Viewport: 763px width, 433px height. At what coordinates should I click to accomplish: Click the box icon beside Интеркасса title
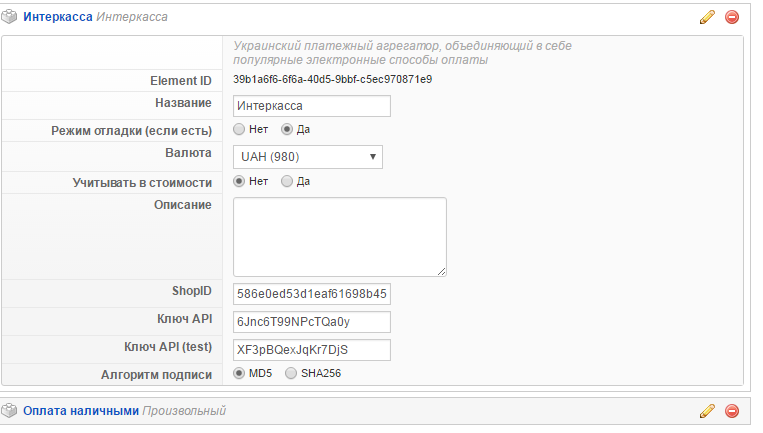tap(10, 17)
